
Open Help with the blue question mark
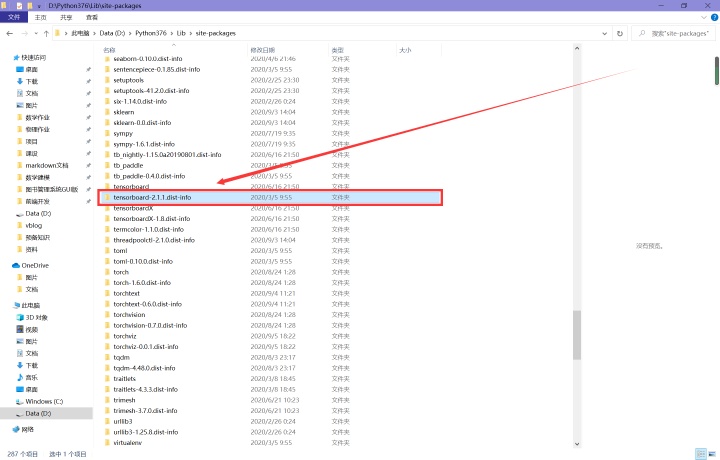coord(714,17)
